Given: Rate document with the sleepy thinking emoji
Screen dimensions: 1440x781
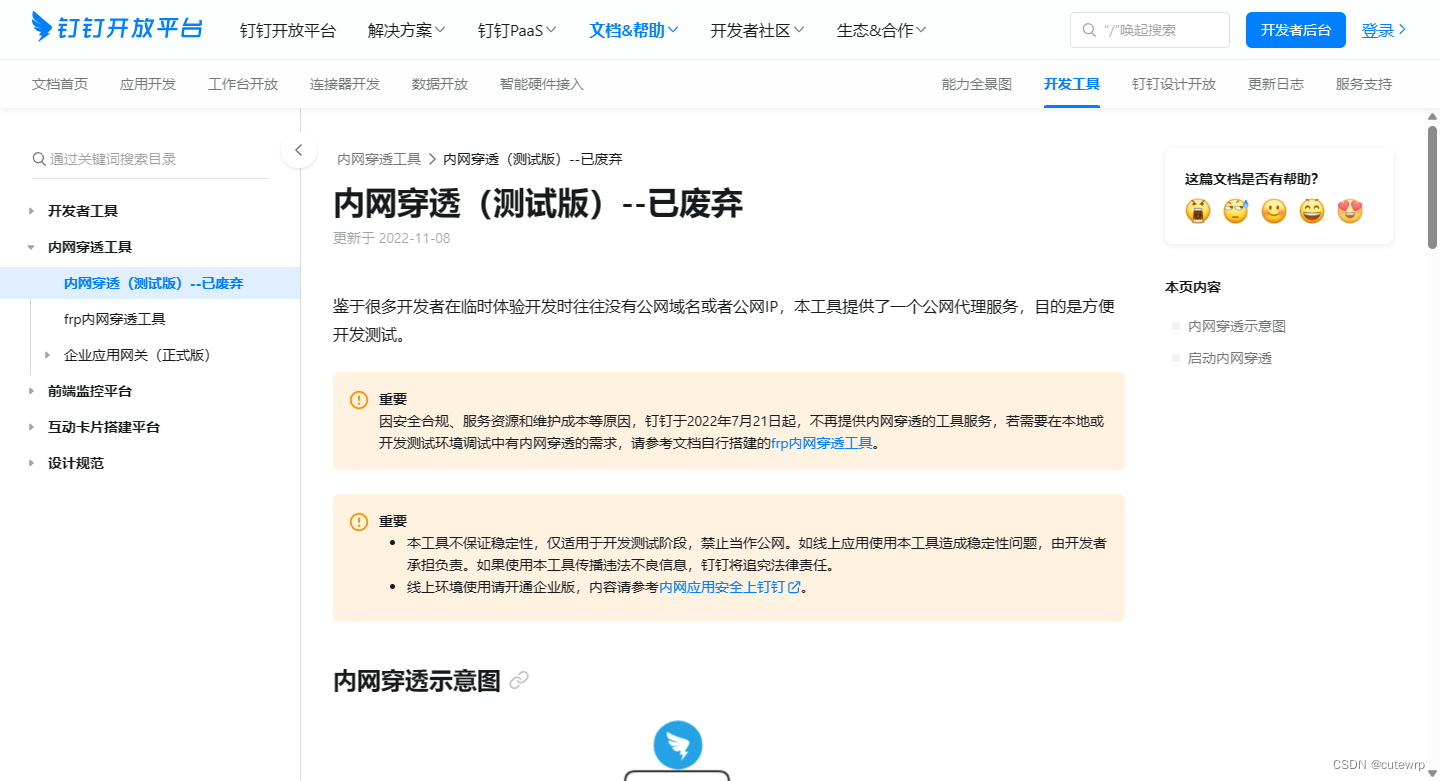Looking at the screenshot, I should coord(1236,211).
